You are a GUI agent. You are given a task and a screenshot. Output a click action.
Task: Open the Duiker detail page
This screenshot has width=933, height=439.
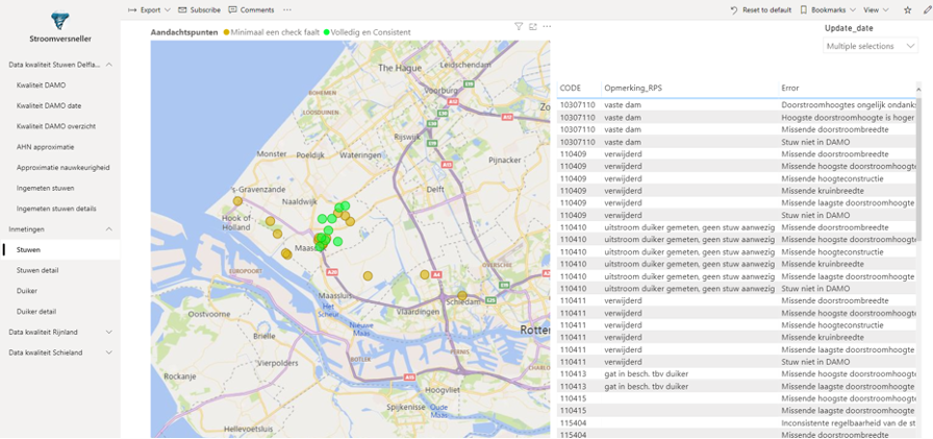36,311
